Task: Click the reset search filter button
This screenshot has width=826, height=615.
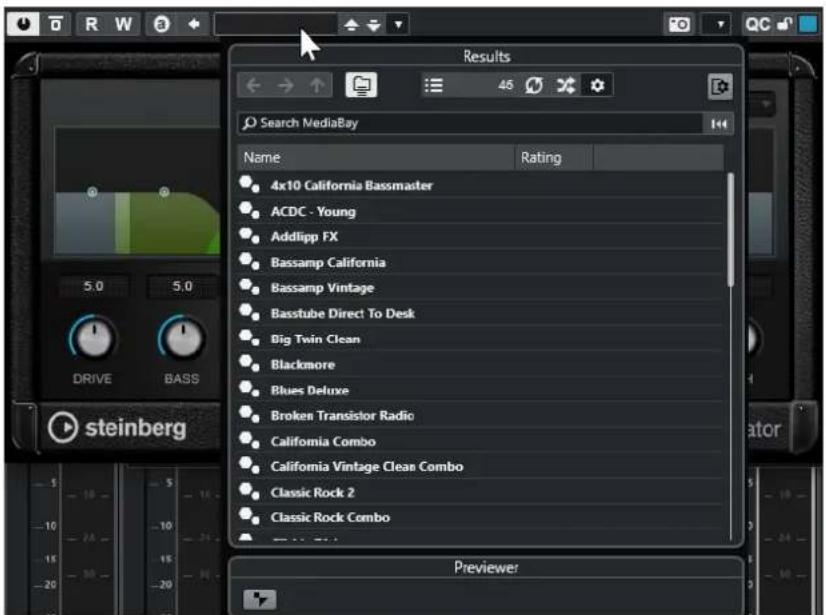Action: click(x=719, y=124)
